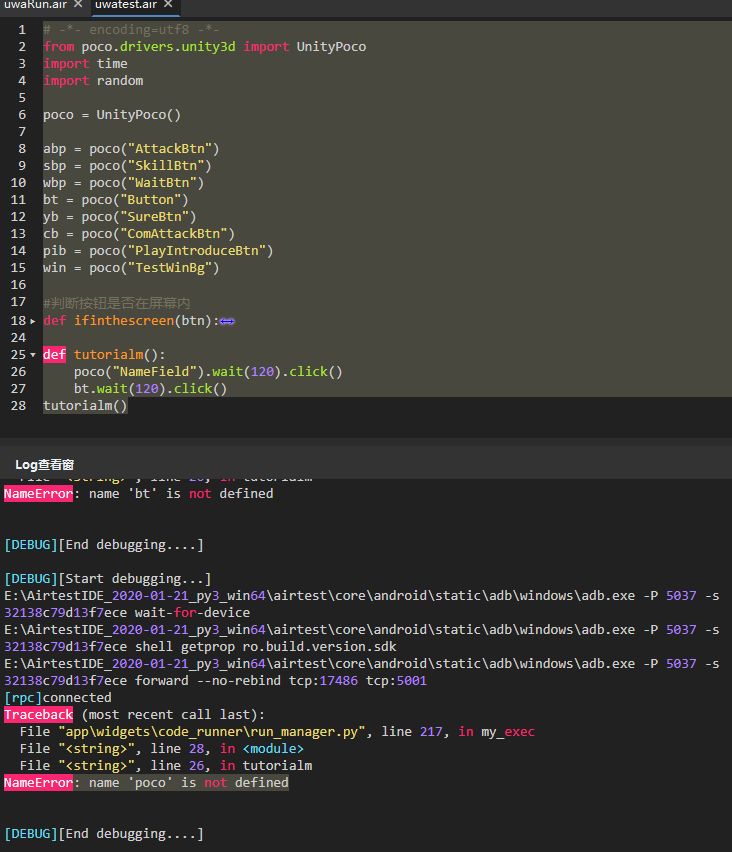Click the 'forward --no-rebind tcp:17486 tcp:5001' log line
Screen dimensions: 732x852
(215, 681)
